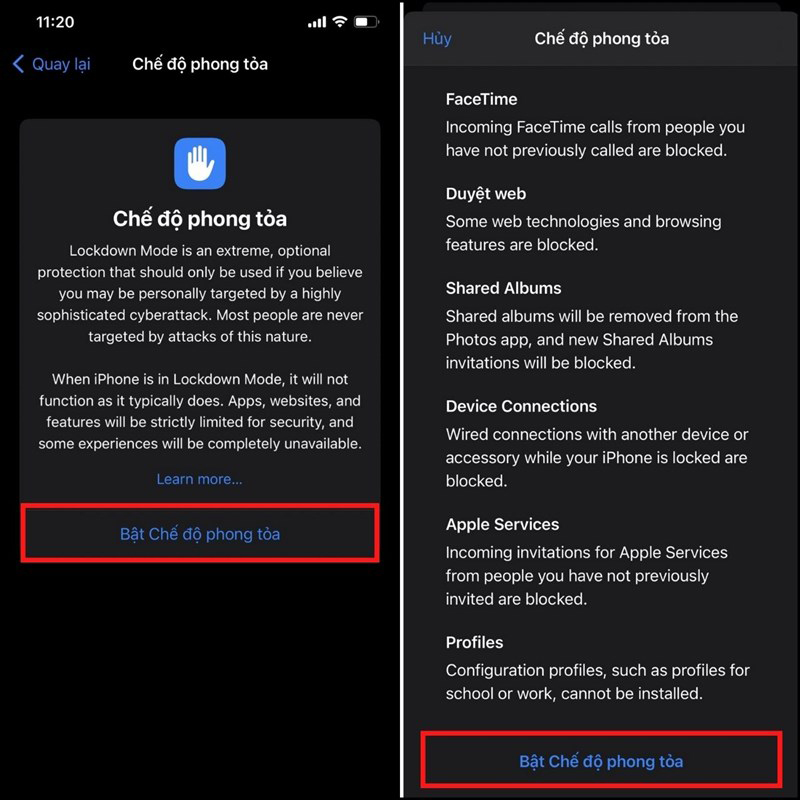800x800 pixels.
Task: Tap the cellular signal bars icon
Action: (317, 22)
